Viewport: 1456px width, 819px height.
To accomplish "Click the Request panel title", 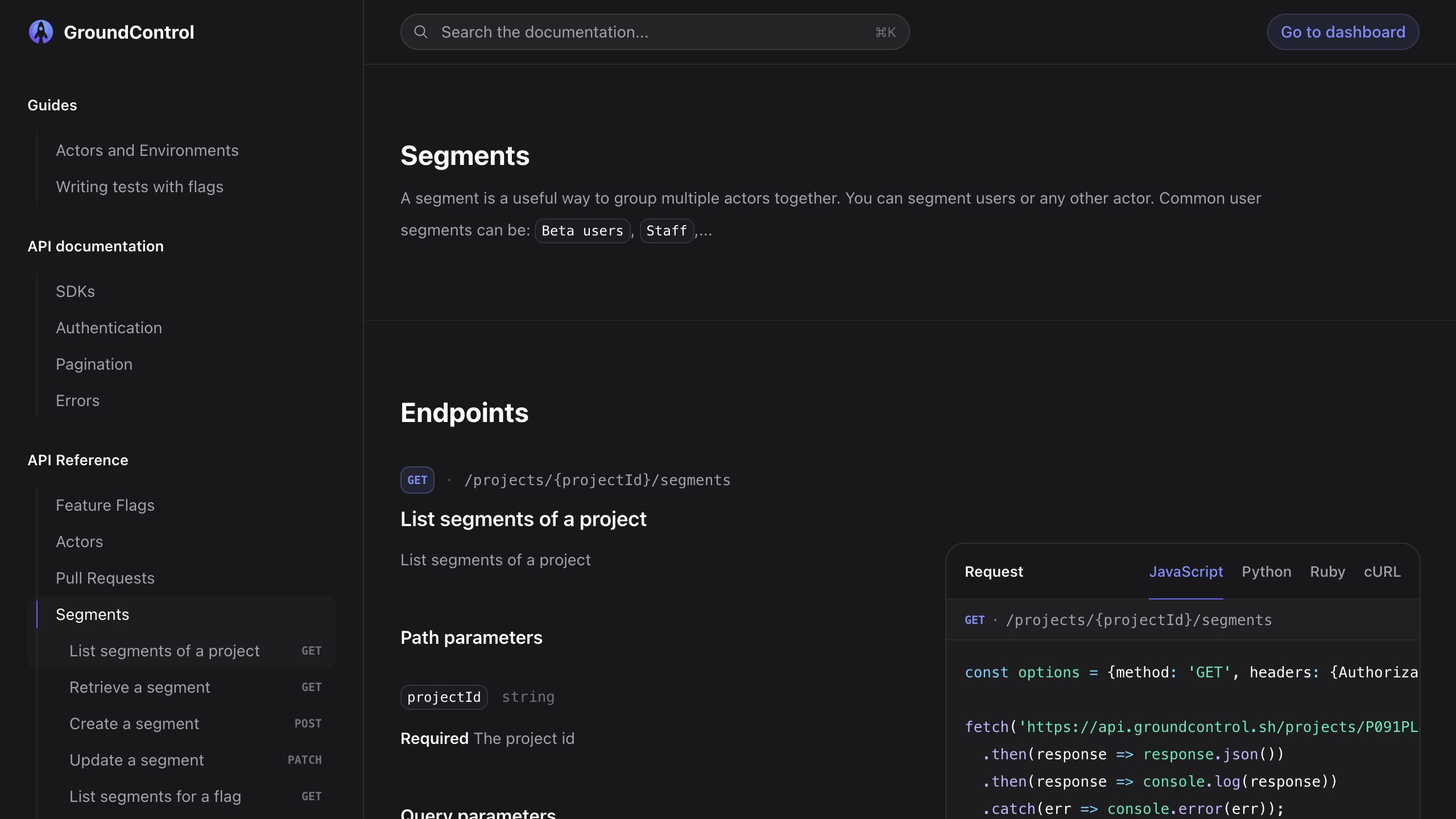I will click(x=994, y=572).
